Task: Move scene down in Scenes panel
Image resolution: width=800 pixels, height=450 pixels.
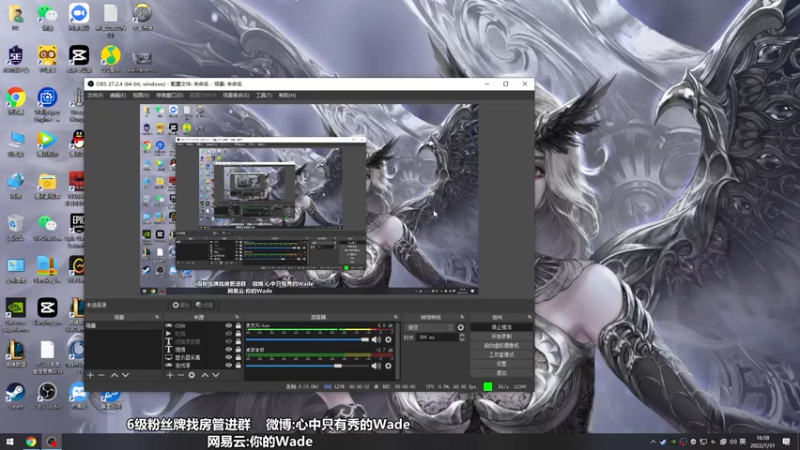Action: (x=125, y=375)
